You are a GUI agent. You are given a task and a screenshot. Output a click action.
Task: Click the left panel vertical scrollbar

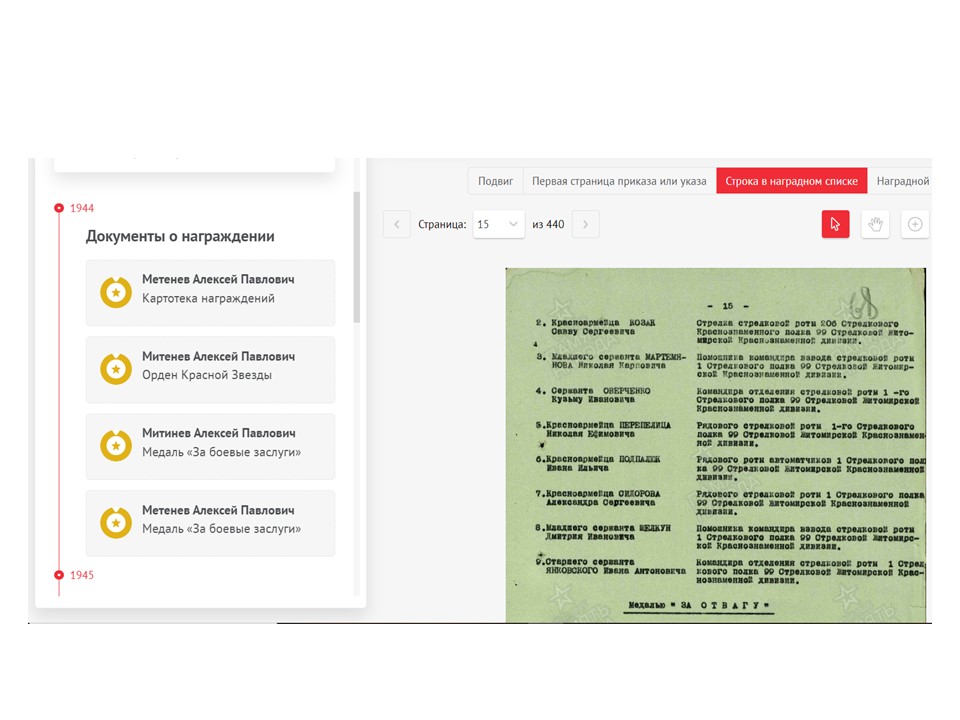[357, 257]
